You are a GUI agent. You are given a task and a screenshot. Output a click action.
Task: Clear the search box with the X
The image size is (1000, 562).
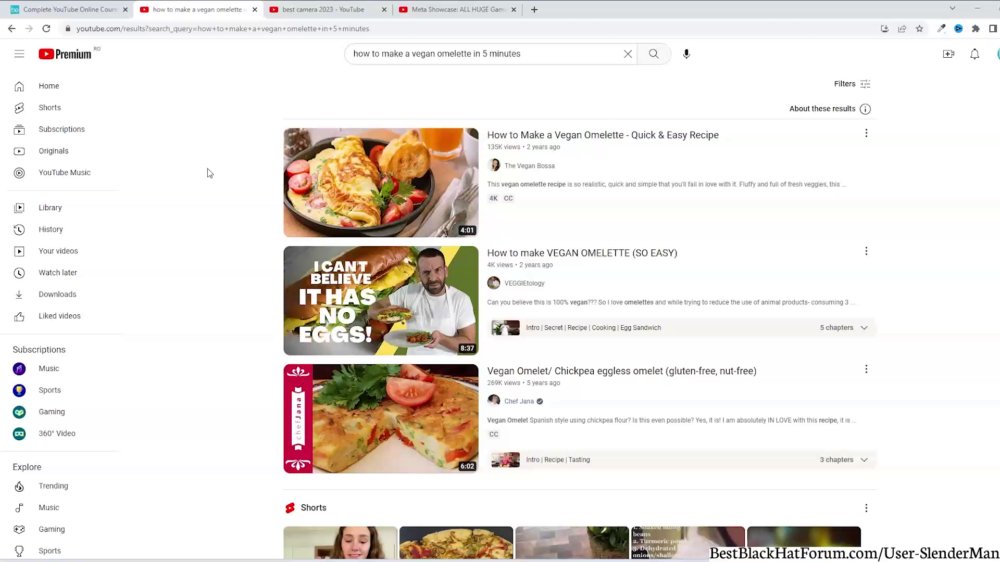(x=628, y=54)
